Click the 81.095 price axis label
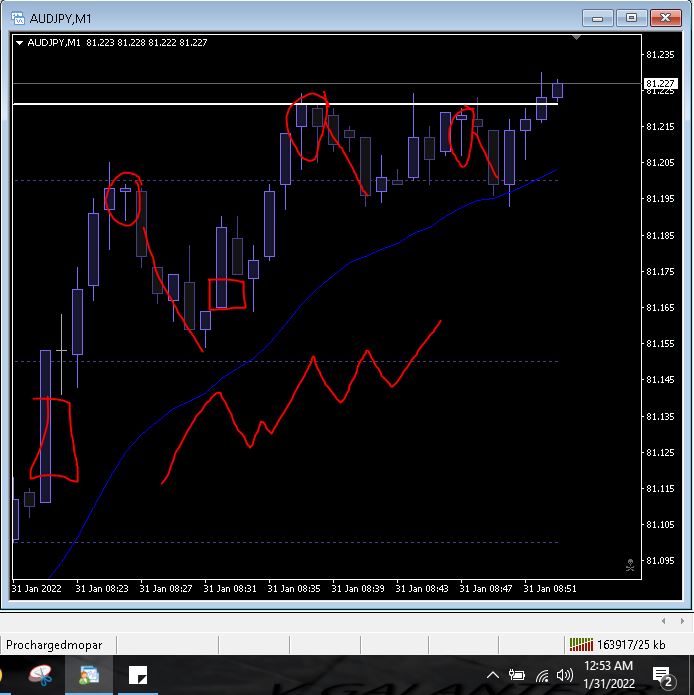The width and height of the screenshot is (694, 695). 660,560
